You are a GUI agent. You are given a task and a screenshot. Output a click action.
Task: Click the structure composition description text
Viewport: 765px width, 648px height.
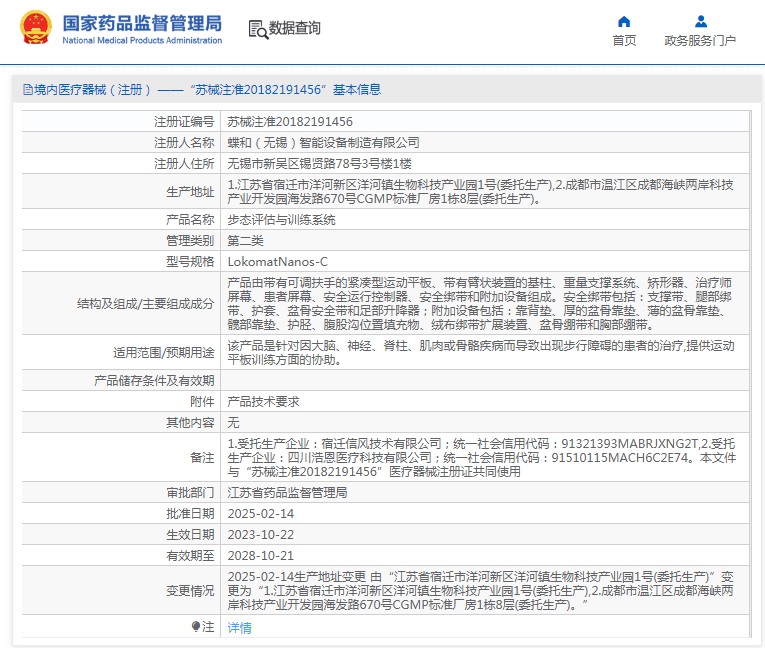[480, 304]
